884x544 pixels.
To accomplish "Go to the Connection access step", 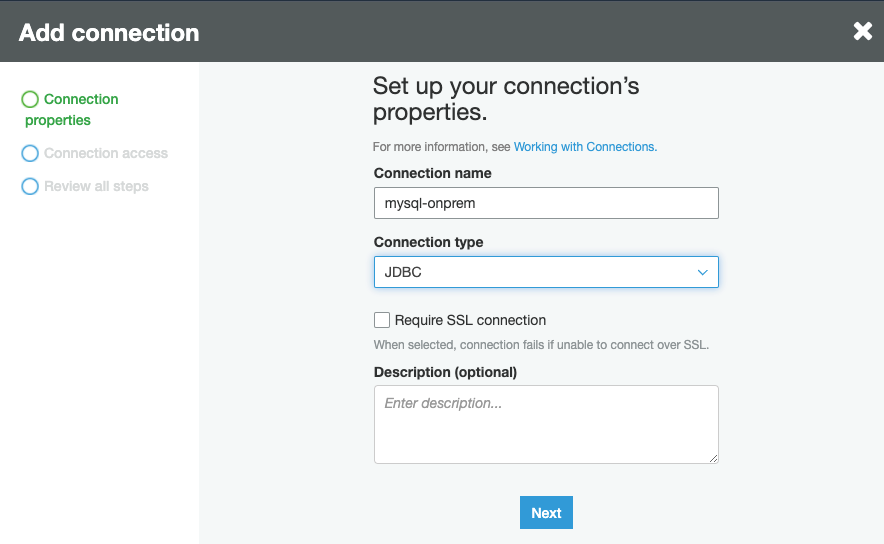I will click(x=105, y=153).
